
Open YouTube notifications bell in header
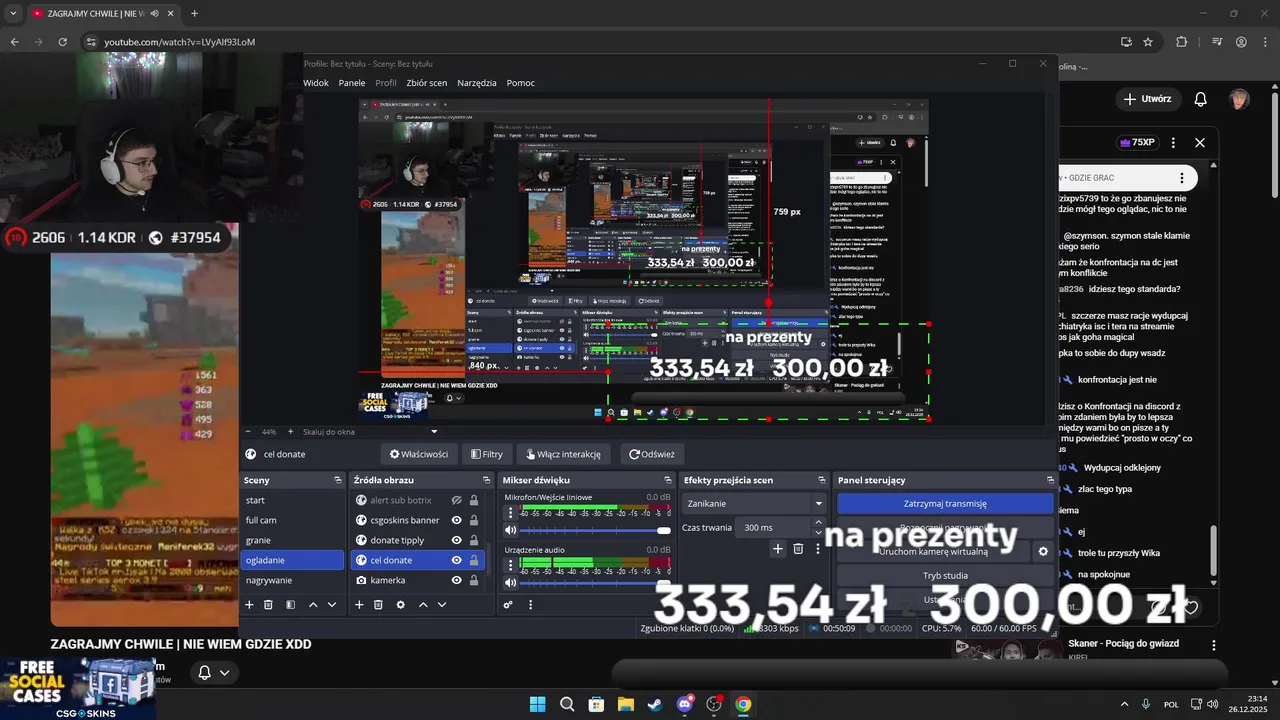tap(1201, 99)
